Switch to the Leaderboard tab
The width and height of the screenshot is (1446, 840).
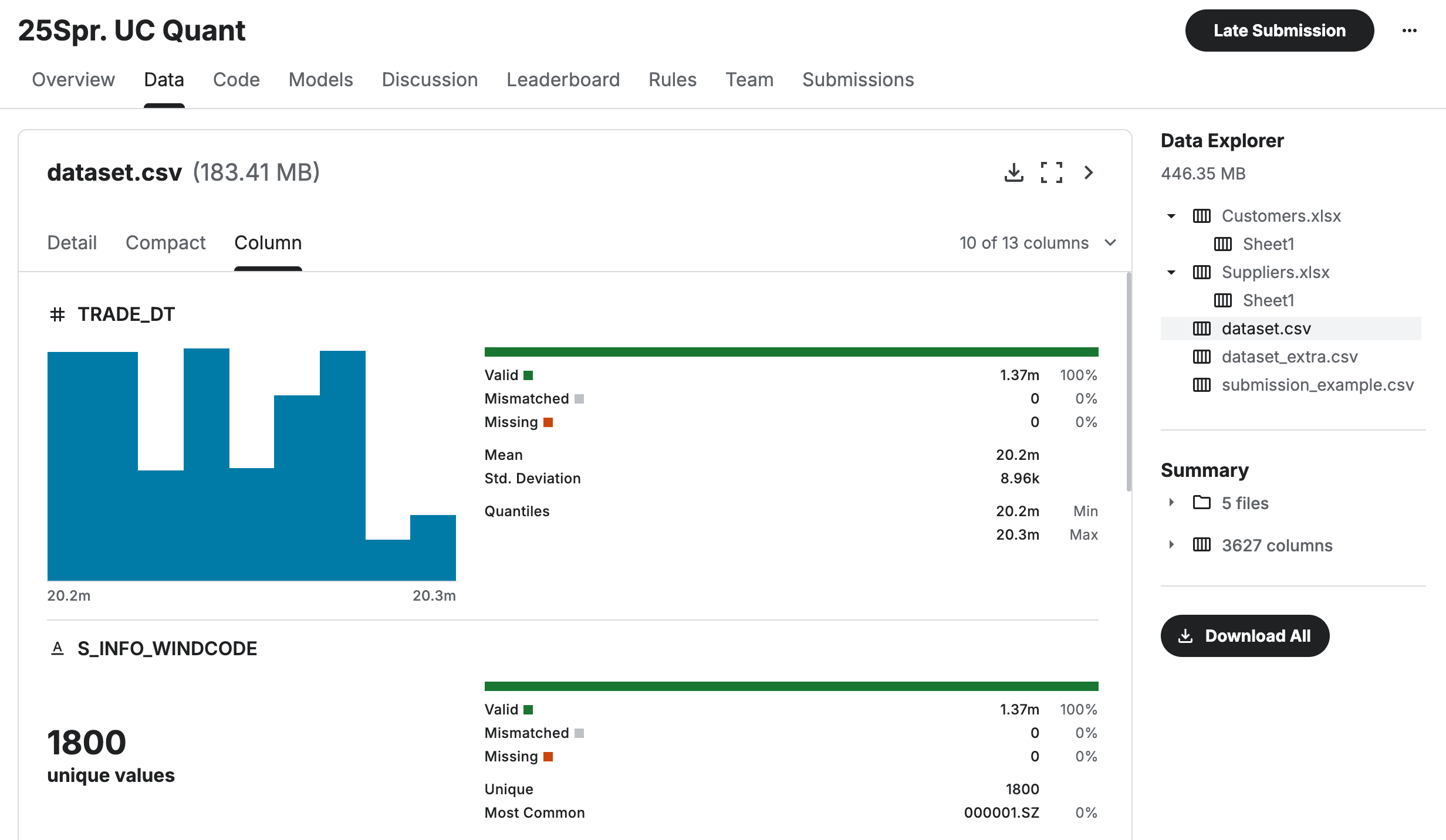(x=563, y=80)
